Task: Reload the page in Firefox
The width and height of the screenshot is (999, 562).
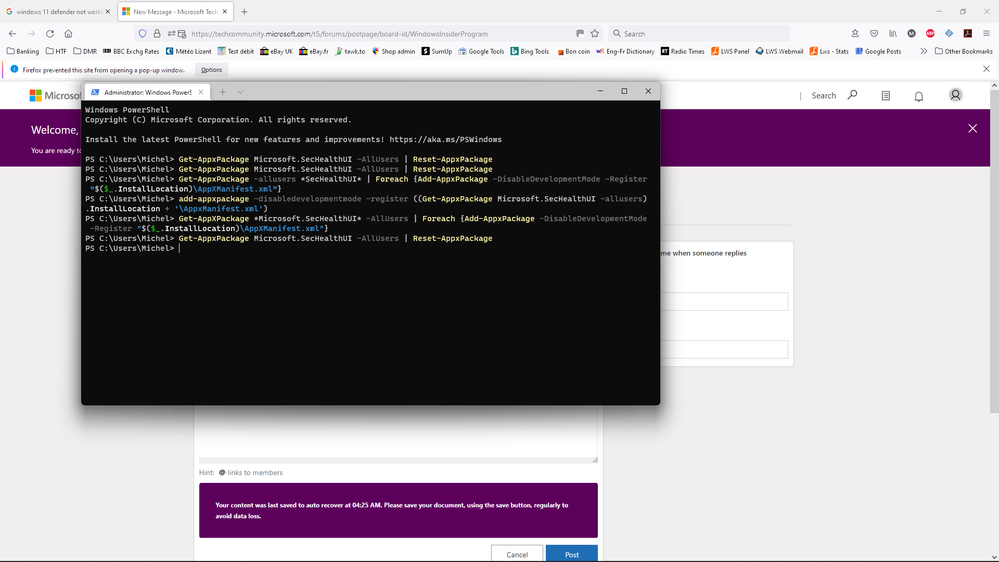Action: (50, 34)
